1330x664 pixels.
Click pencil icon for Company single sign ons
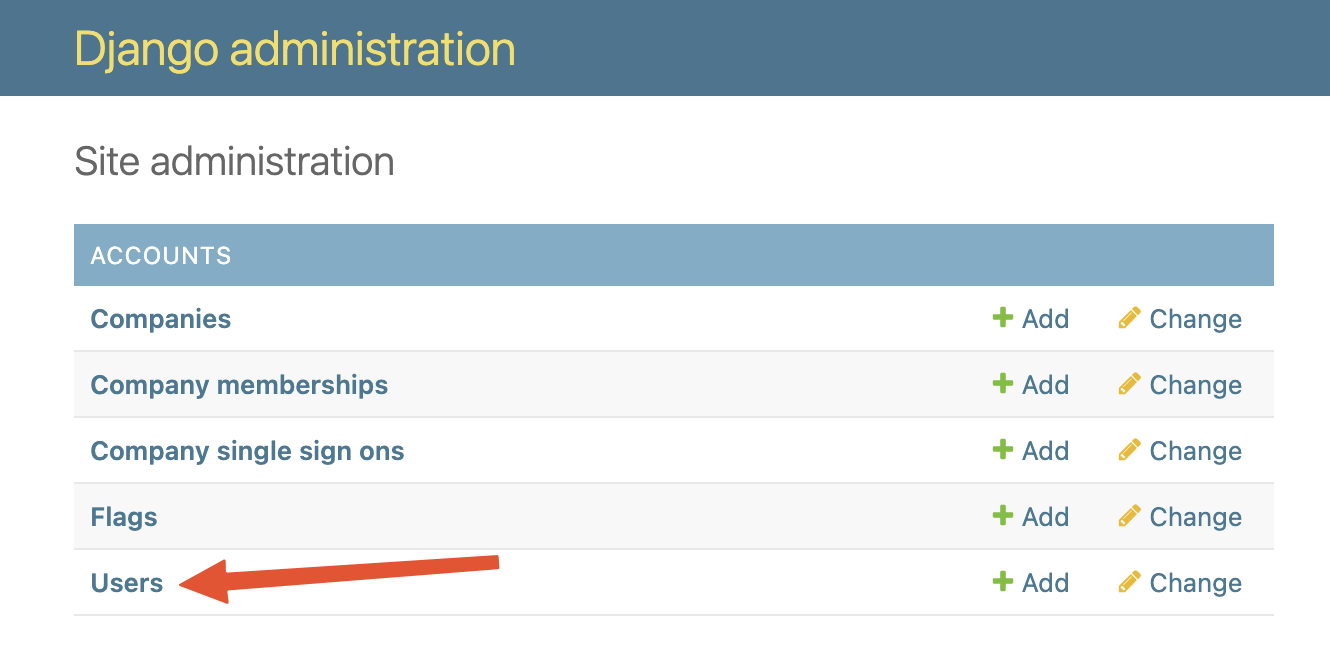click(x=1129, y=450)
